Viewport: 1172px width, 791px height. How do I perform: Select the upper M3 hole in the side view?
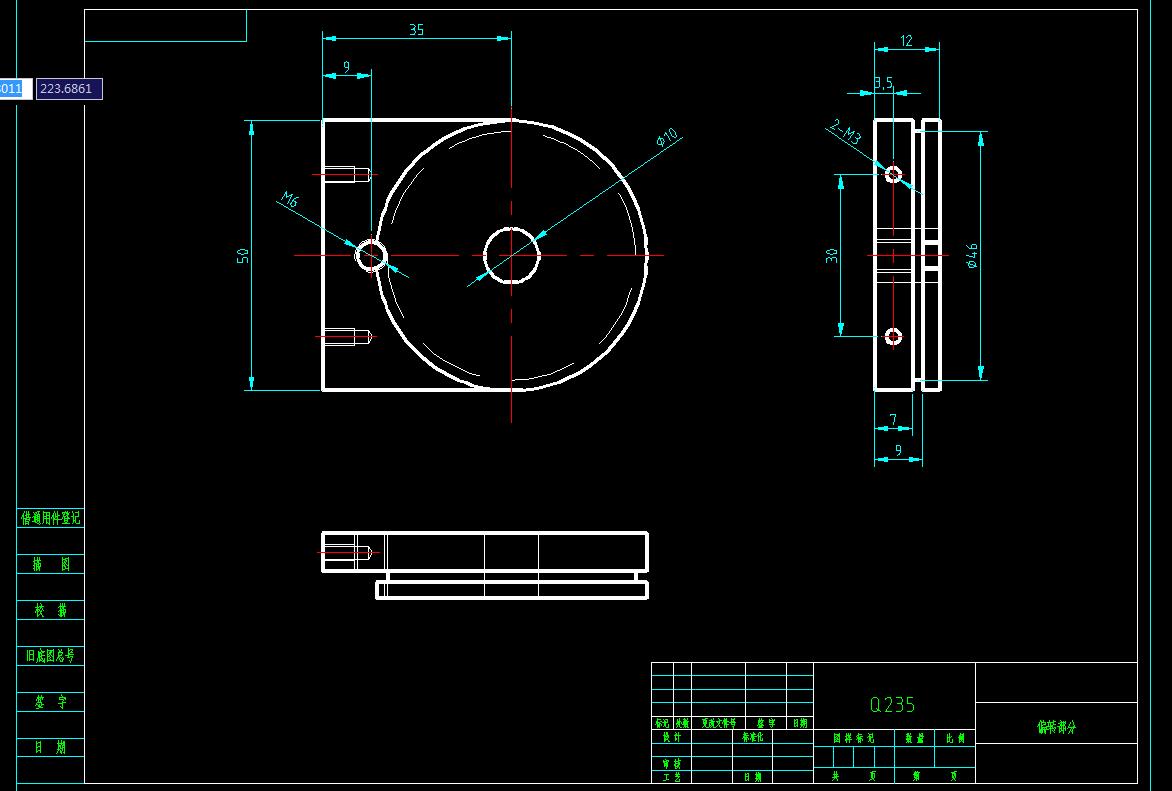893,174
